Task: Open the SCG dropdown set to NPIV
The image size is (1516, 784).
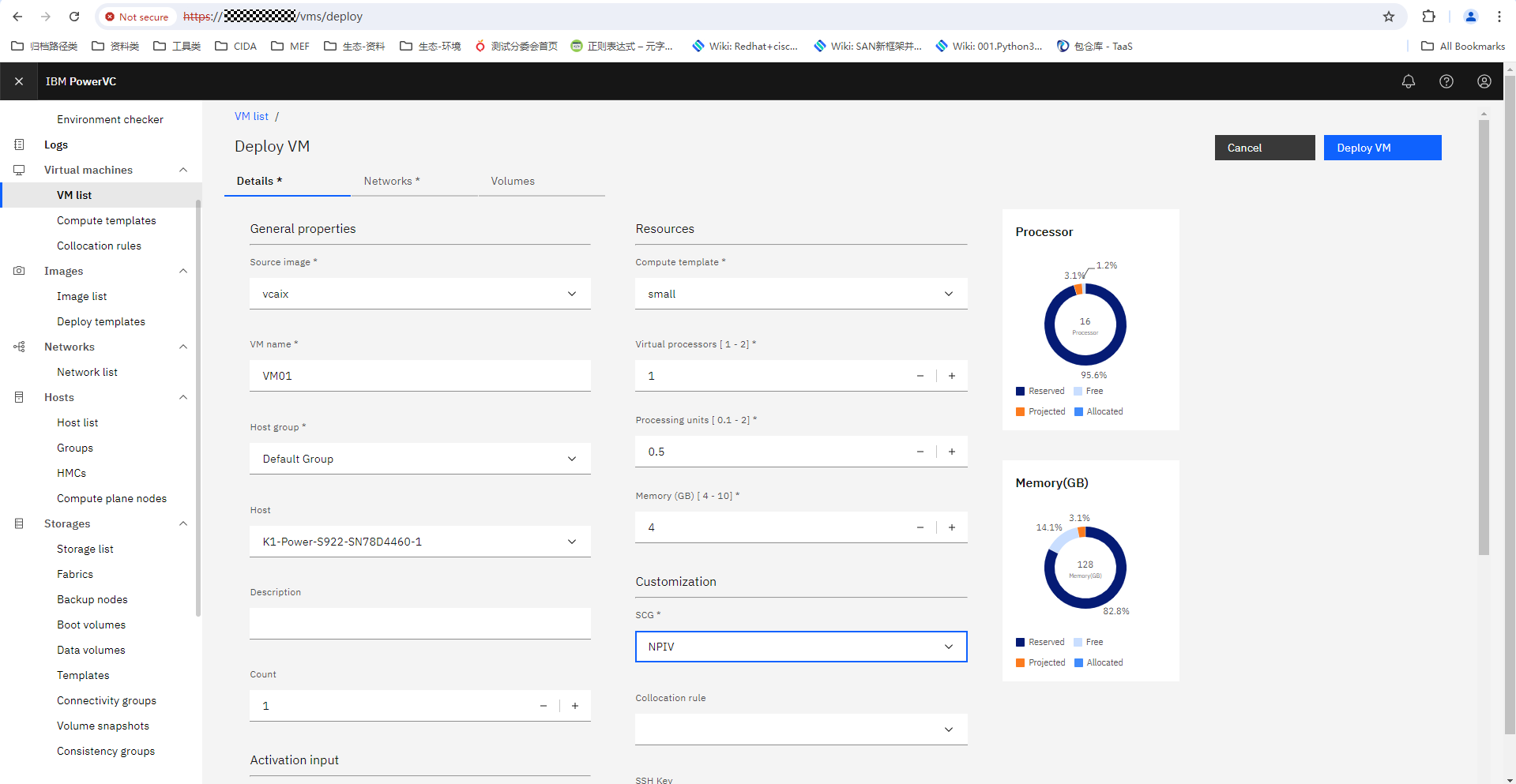Action: (801, 647)
